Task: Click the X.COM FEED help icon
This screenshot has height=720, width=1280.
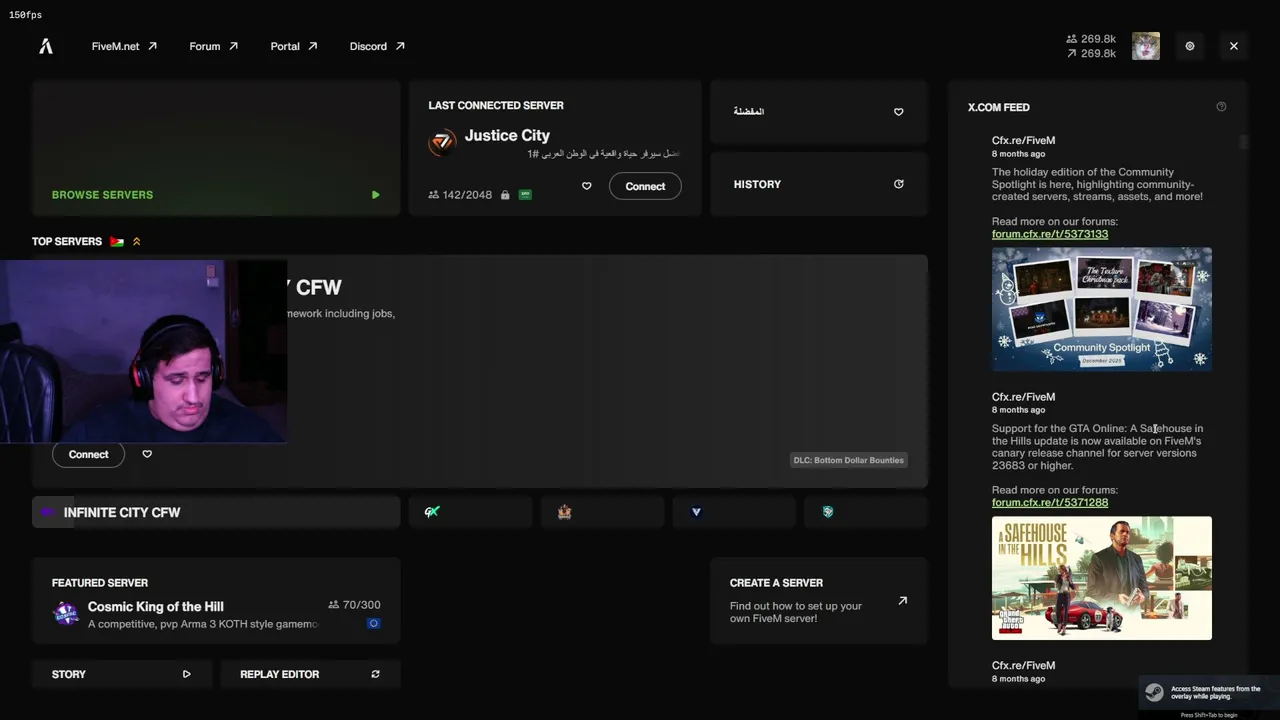Action: point(1221,107)
